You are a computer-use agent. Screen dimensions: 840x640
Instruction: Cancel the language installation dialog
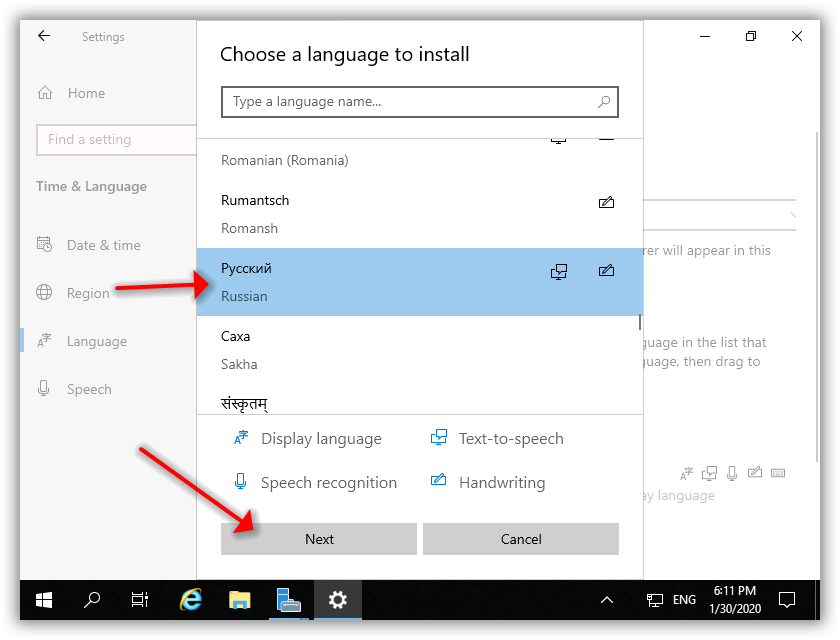[520, 539]
